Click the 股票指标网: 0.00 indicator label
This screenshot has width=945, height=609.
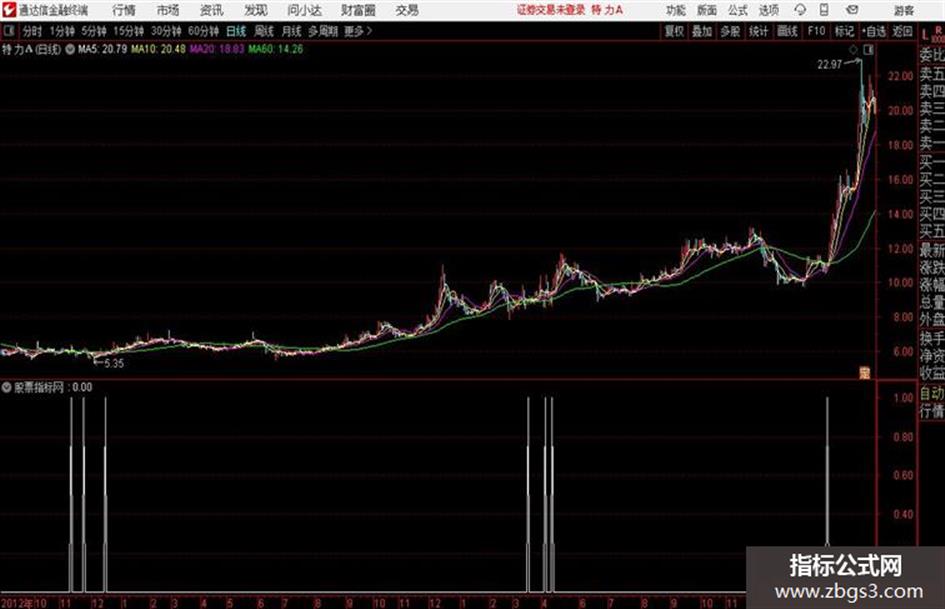coord(52,387)
